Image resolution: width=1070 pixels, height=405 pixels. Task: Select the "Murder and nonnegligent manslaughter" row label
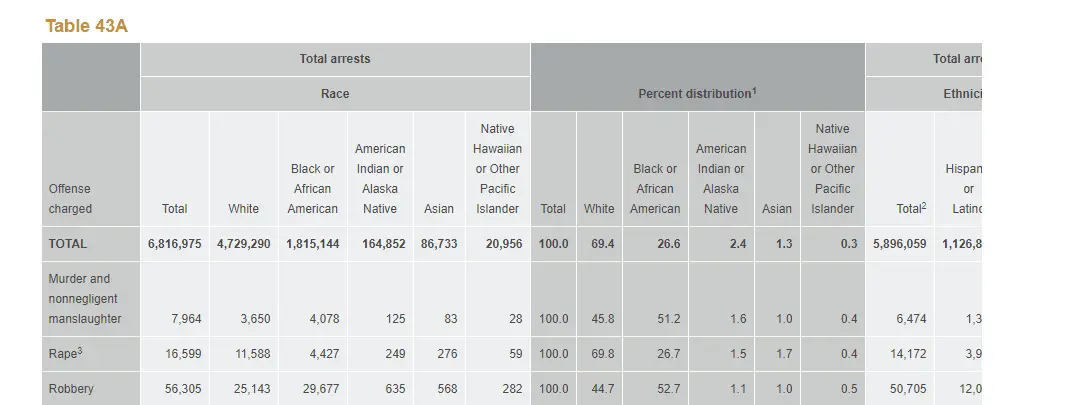click(x=85, y=299)
